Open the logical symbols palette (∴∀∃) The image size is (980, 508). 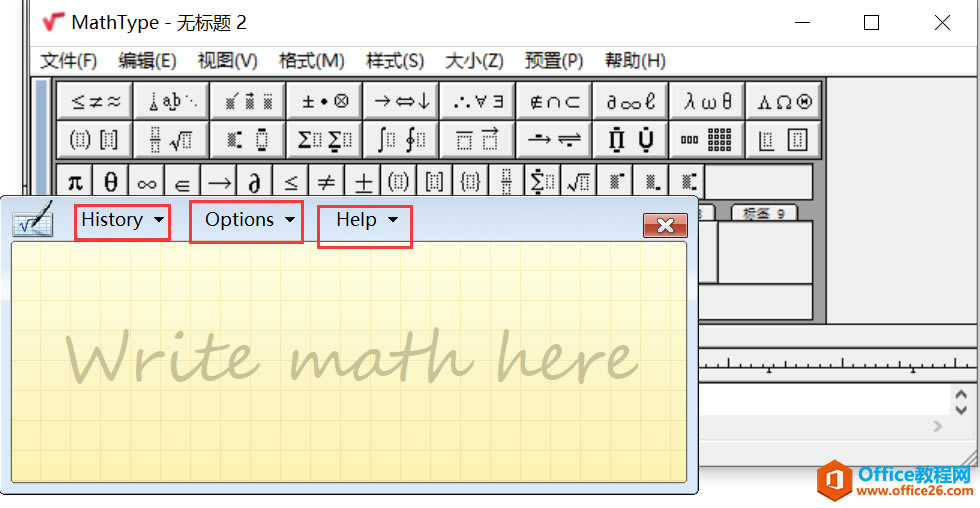tap(478, 101)
